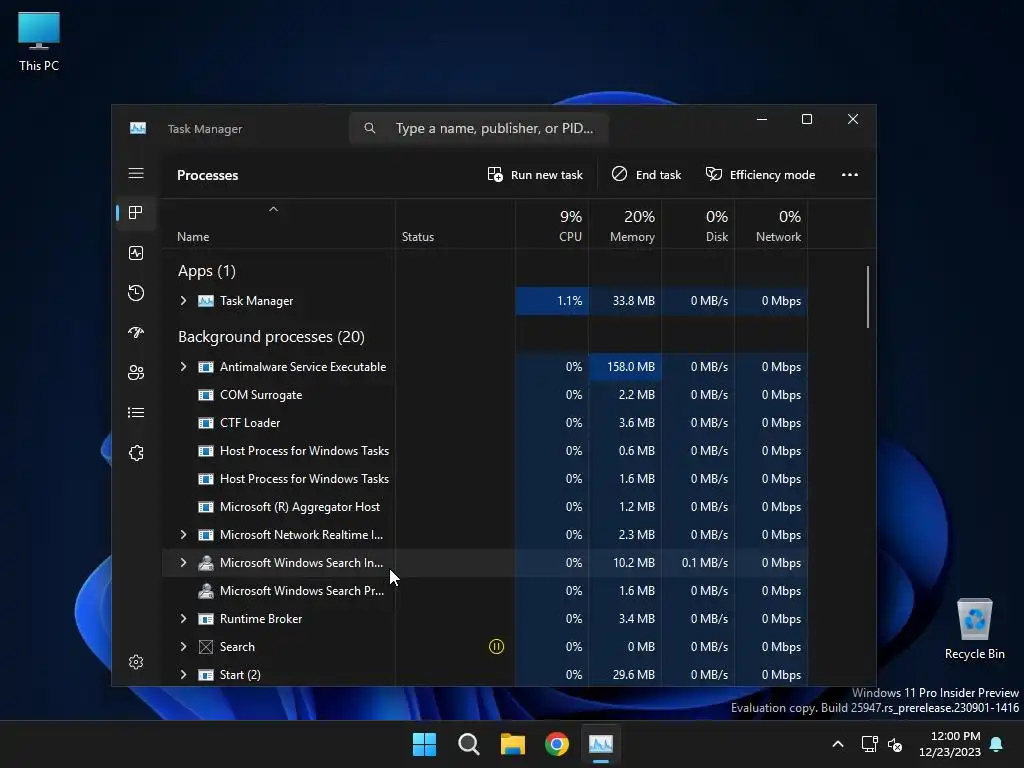This screenshot has height=768, width=1024.
Task: Click the Background processes (20) heading
Action: [x=271, y=336]
